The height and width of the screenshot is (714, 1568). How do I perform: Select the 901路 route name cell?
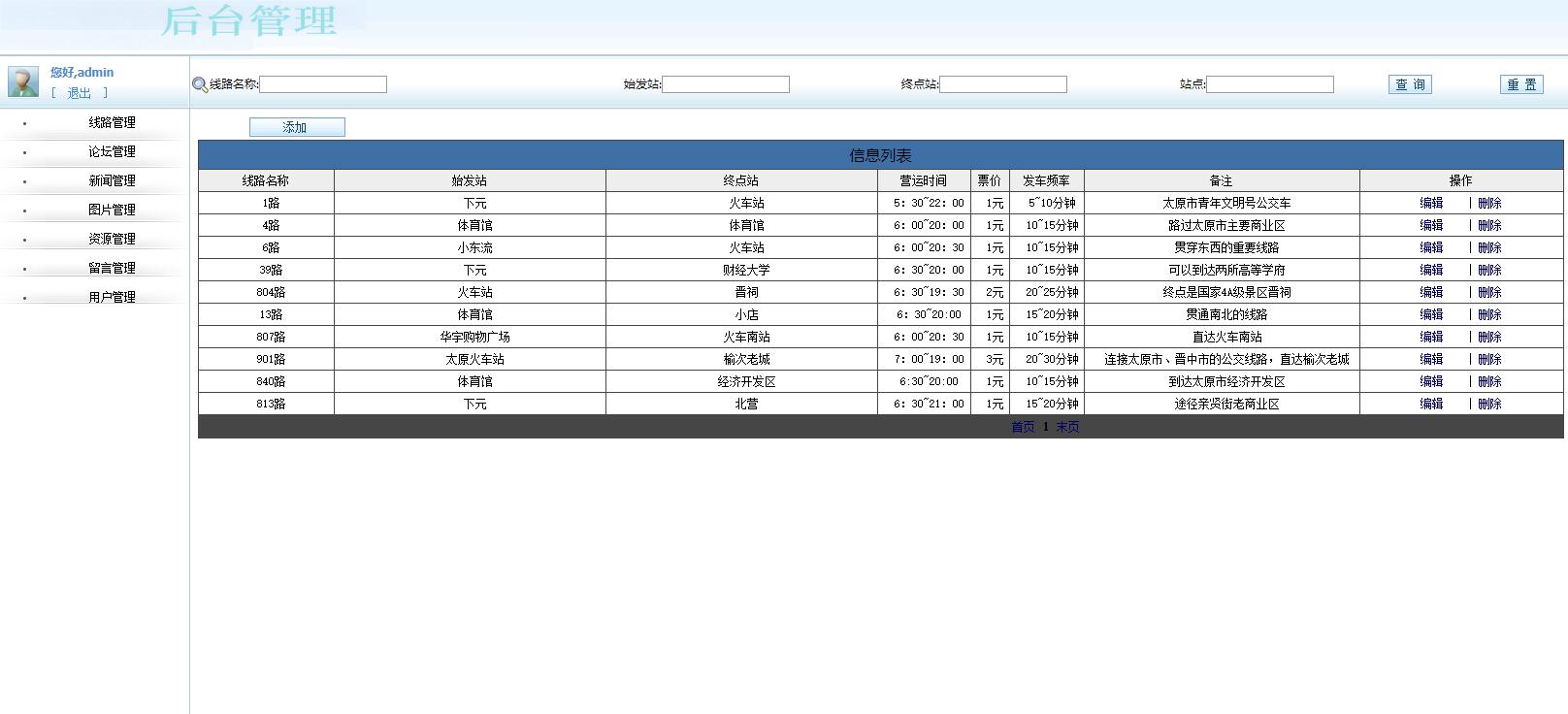tap(266, 359)
